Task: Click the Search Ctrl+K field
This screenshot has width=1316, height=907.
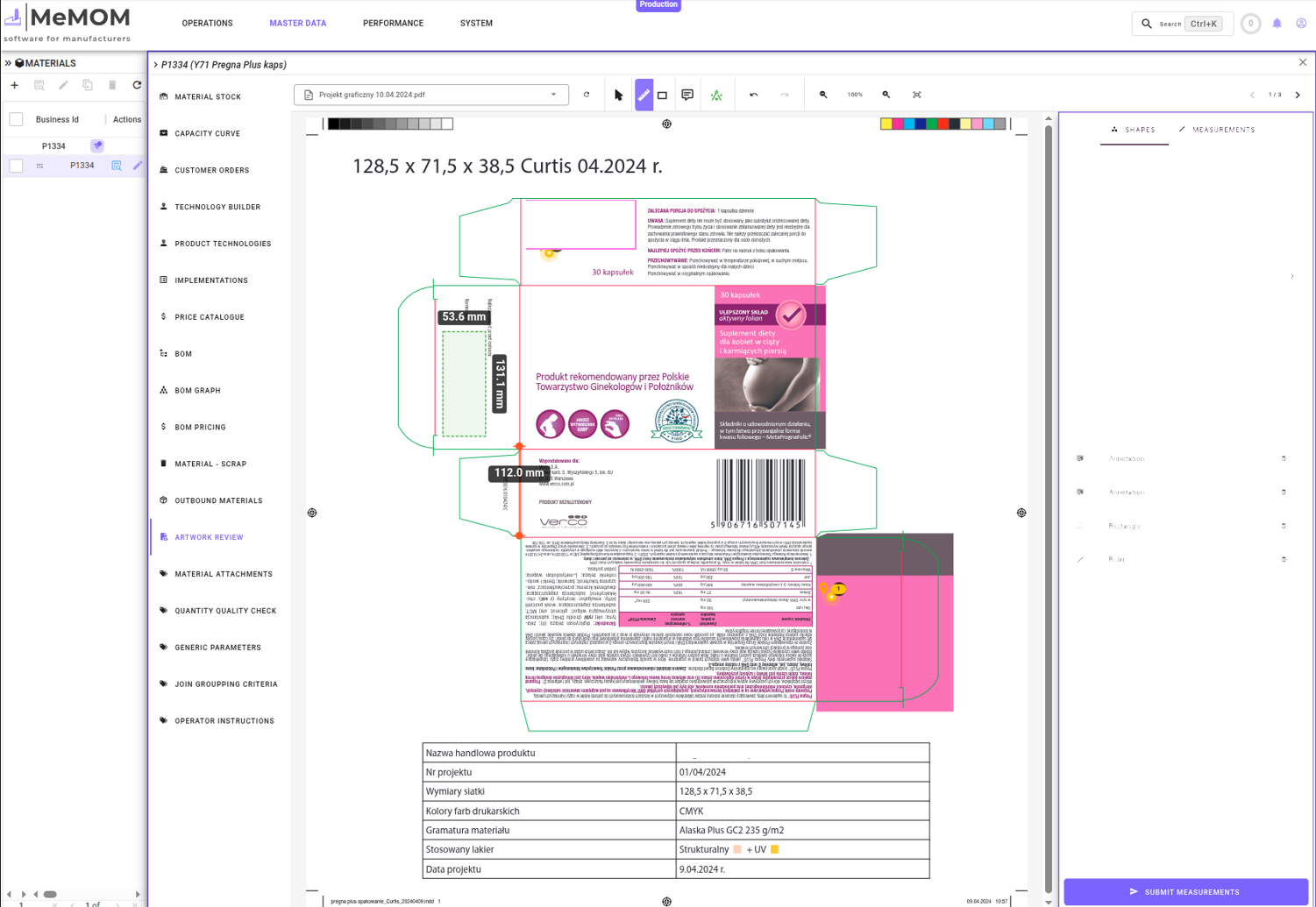Action: tap(1183, 24)
